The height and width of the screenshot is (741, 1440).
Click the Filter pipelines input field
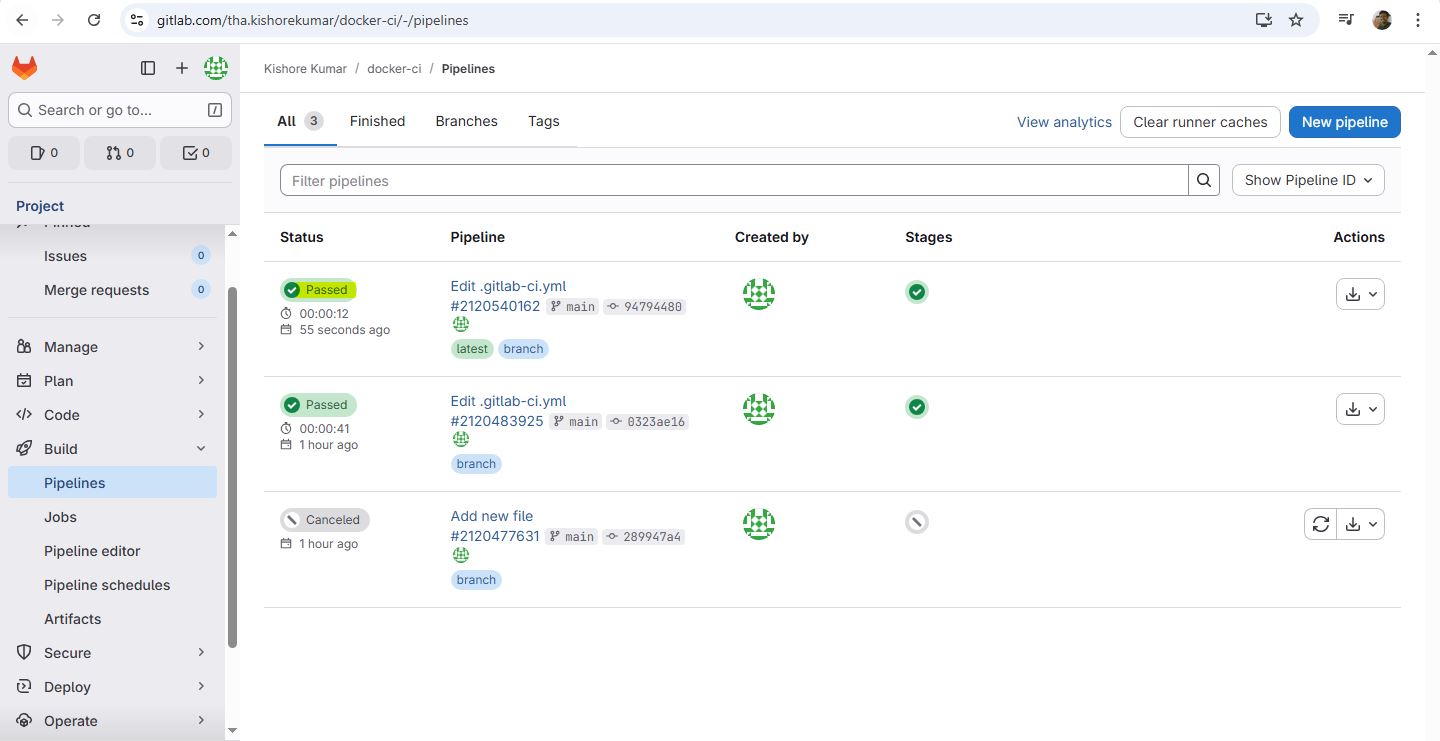[x=733, y=180]
